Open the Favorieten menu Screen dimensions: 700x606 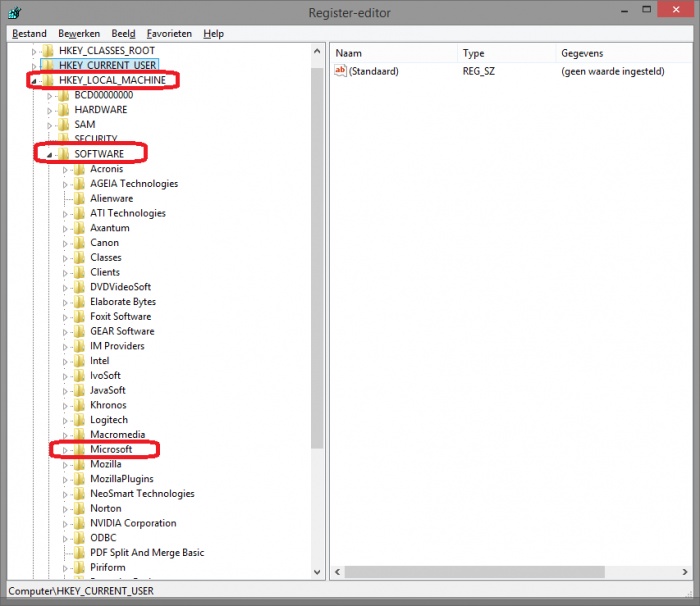pyautogui.click(x=169, y=33)
